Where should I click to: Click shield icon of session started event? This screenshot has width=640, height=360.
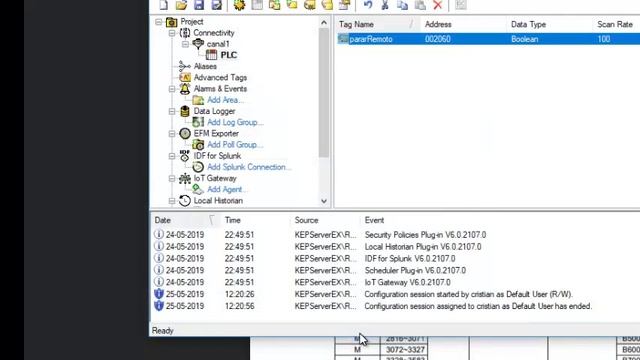[x=159, y=294]
